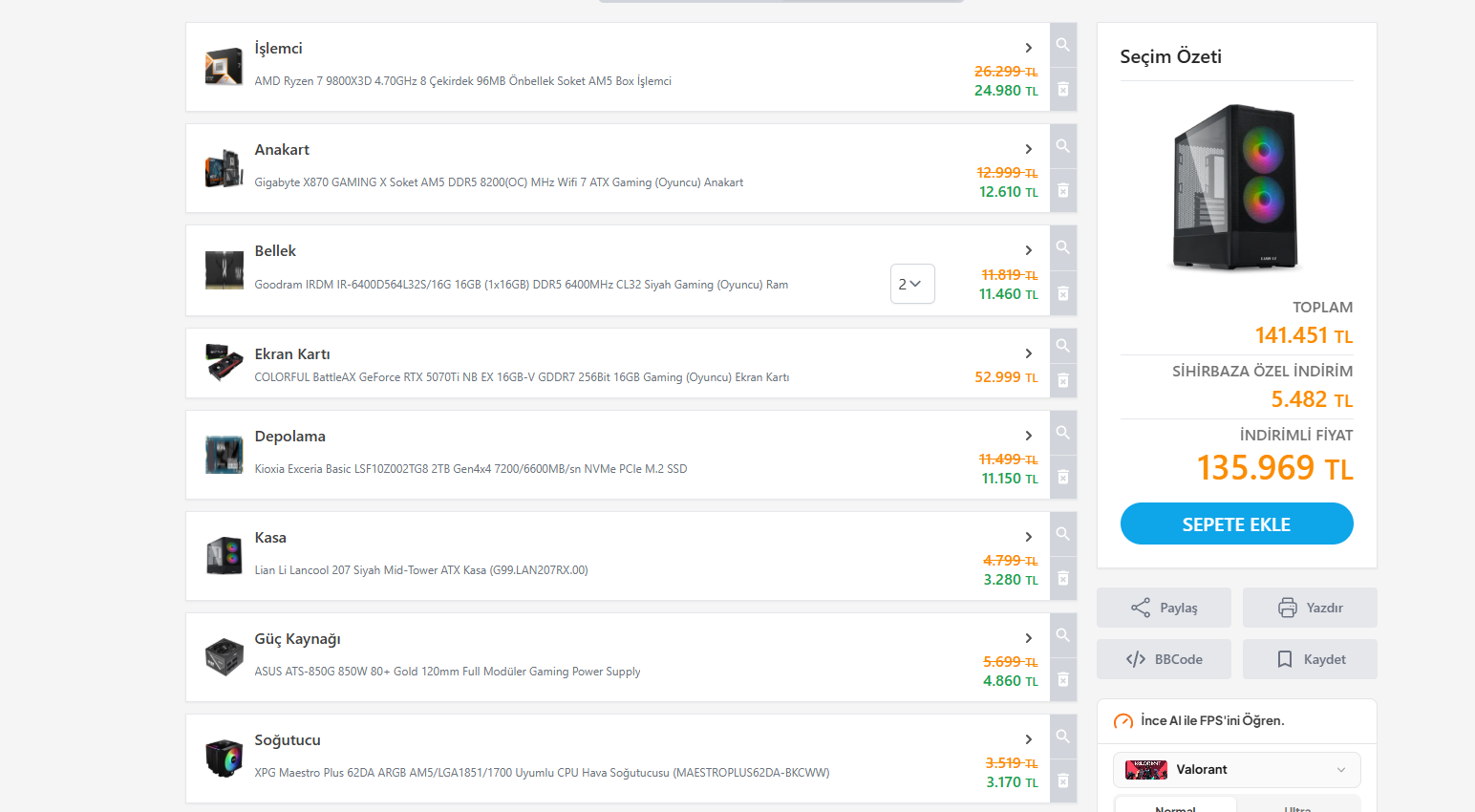Click the XPG Maestro Plus cooler name
This screenshot has width=1475, height=812.
click(542, 773)
